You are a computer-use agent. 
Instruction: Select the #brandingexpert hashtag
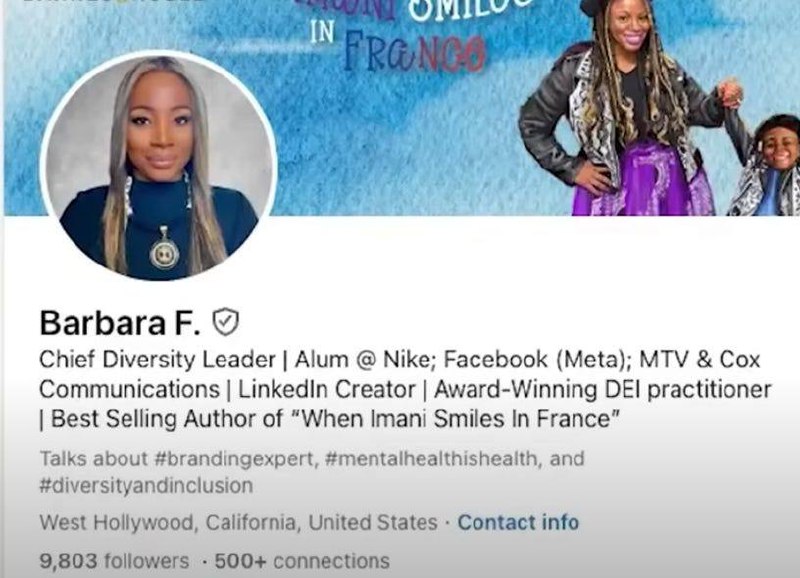234,459
